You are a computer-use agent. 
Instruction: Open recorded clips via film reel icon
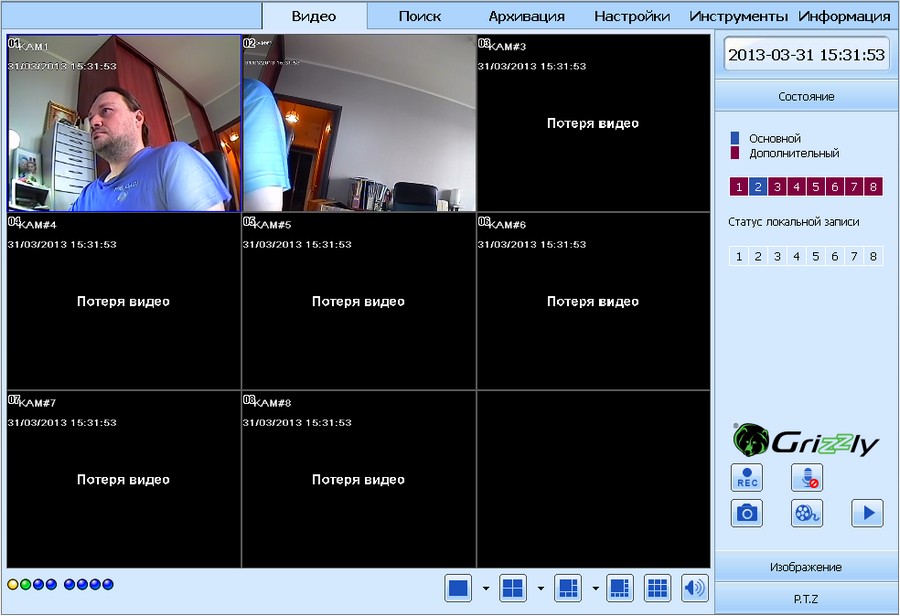coord(807,513)
